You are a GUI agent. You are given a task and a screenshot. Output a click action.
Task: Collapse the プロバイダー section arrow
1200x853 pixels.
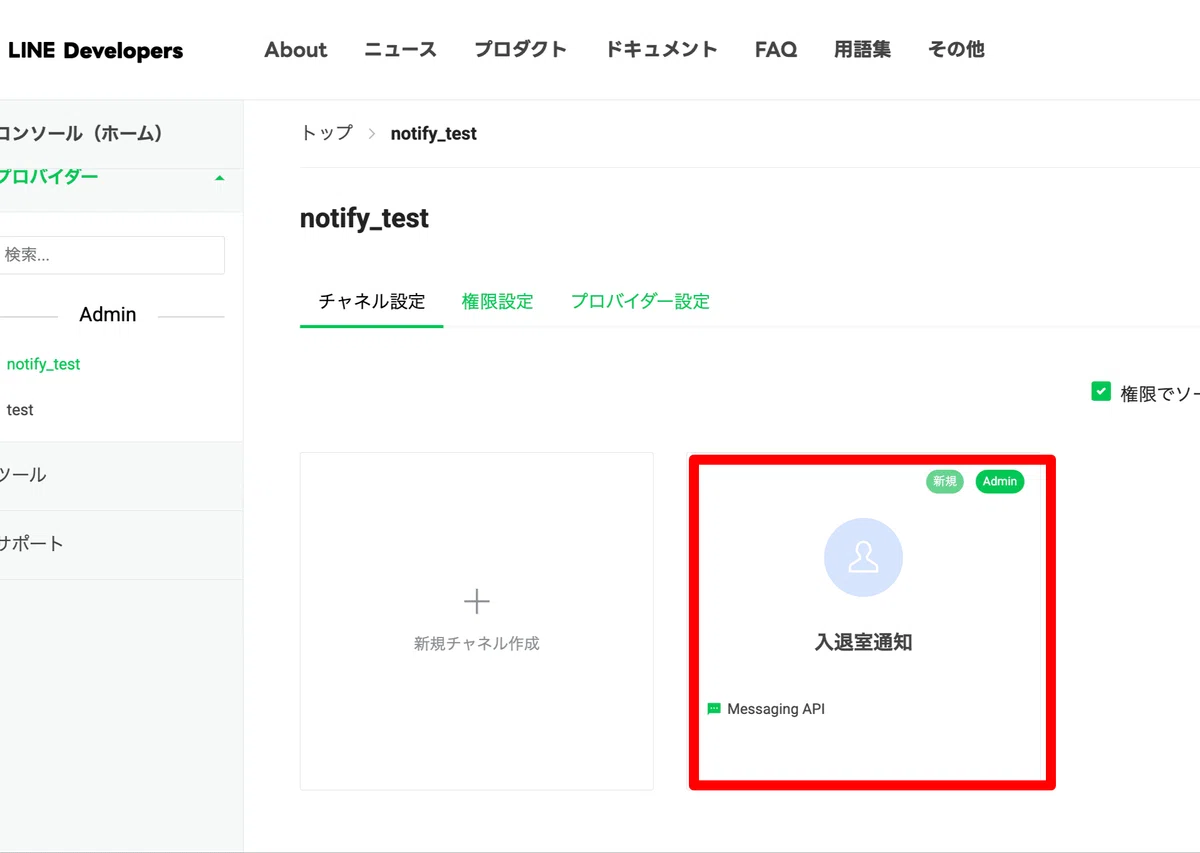tap(219, 178)
